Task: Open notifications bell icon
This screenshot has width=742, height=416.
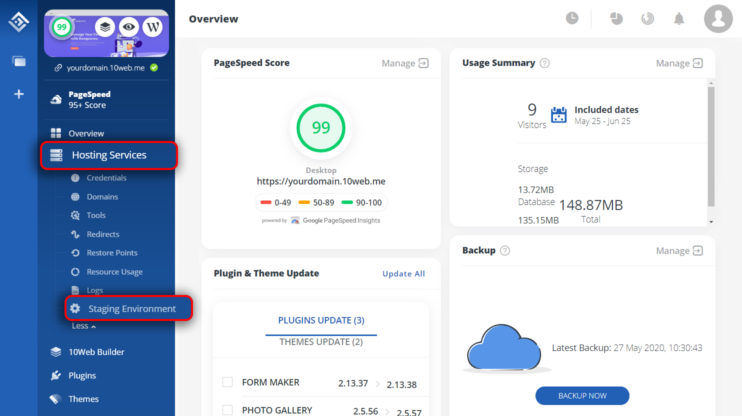Action: click(x=679, y=18)
